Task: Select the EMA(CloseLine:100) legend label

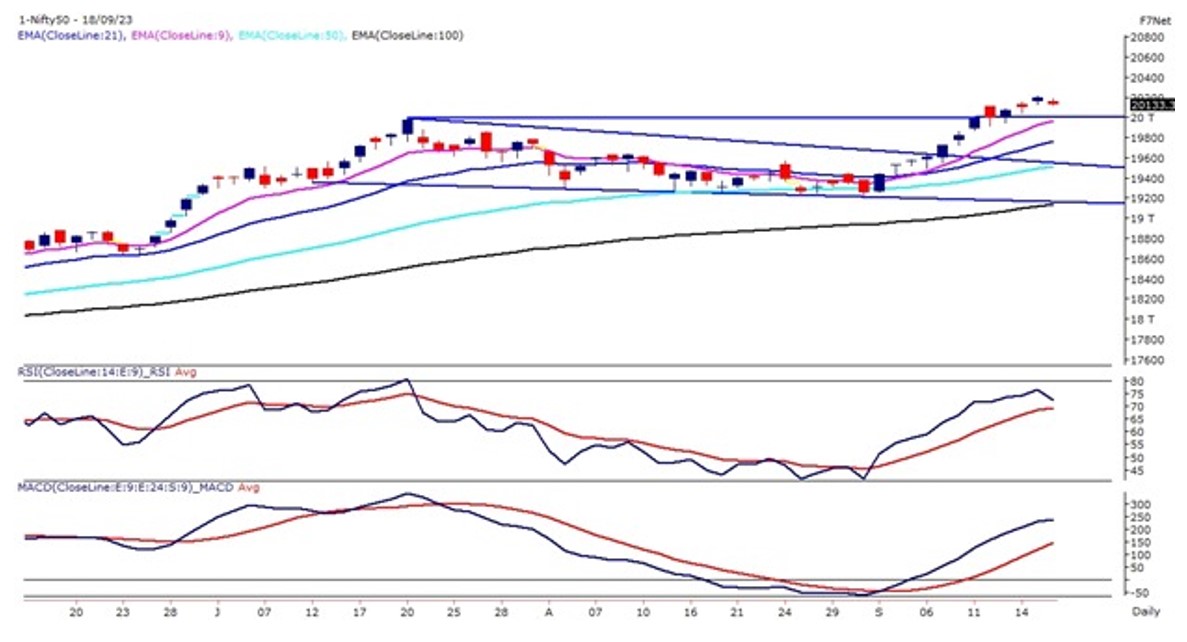Action: point(407,35)
